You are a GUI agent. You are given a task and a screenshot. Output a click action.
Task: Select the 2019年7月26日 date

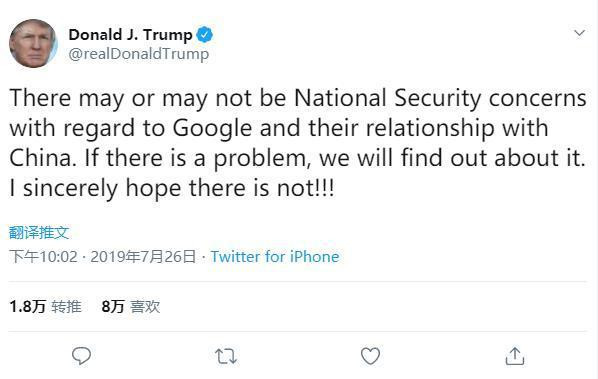(143, 257)
